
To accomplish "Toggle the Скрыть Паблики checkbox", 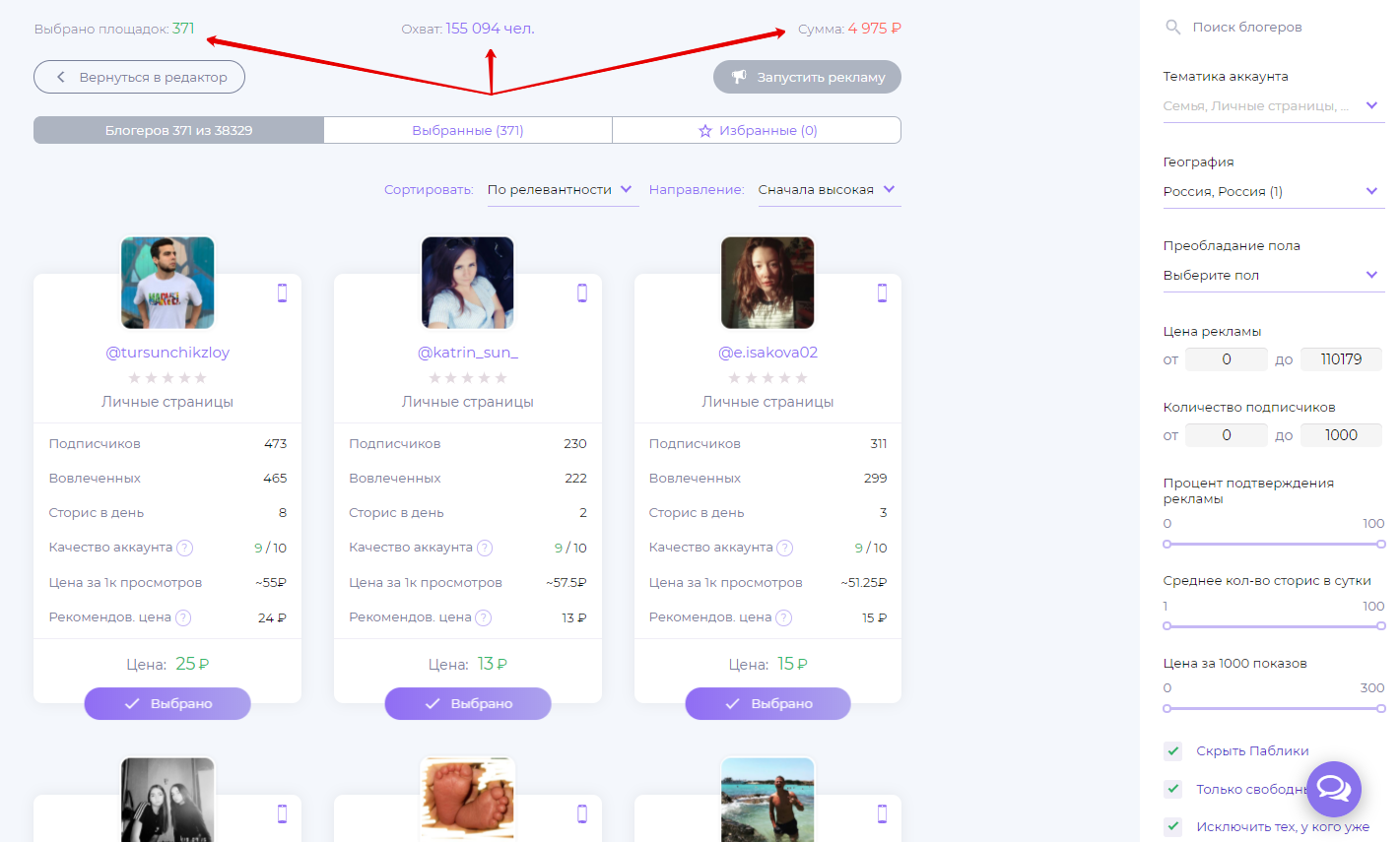I will pos(1172,750).
